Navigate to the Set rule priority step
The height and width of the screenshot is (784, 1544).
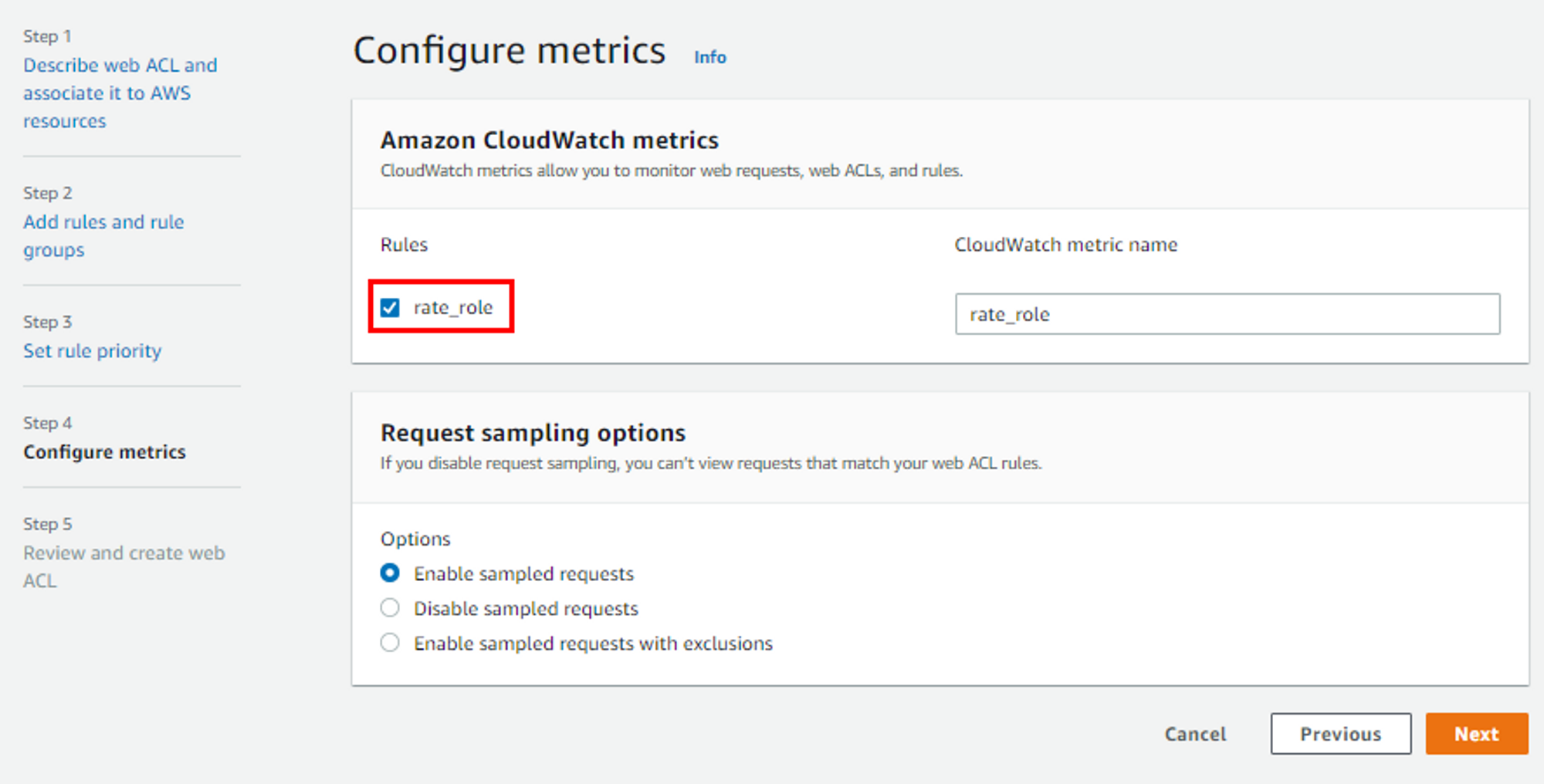92,351
